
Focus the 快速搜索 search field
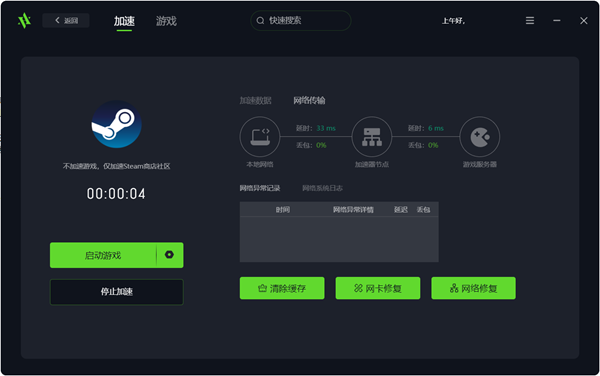(x=301, y=20)
